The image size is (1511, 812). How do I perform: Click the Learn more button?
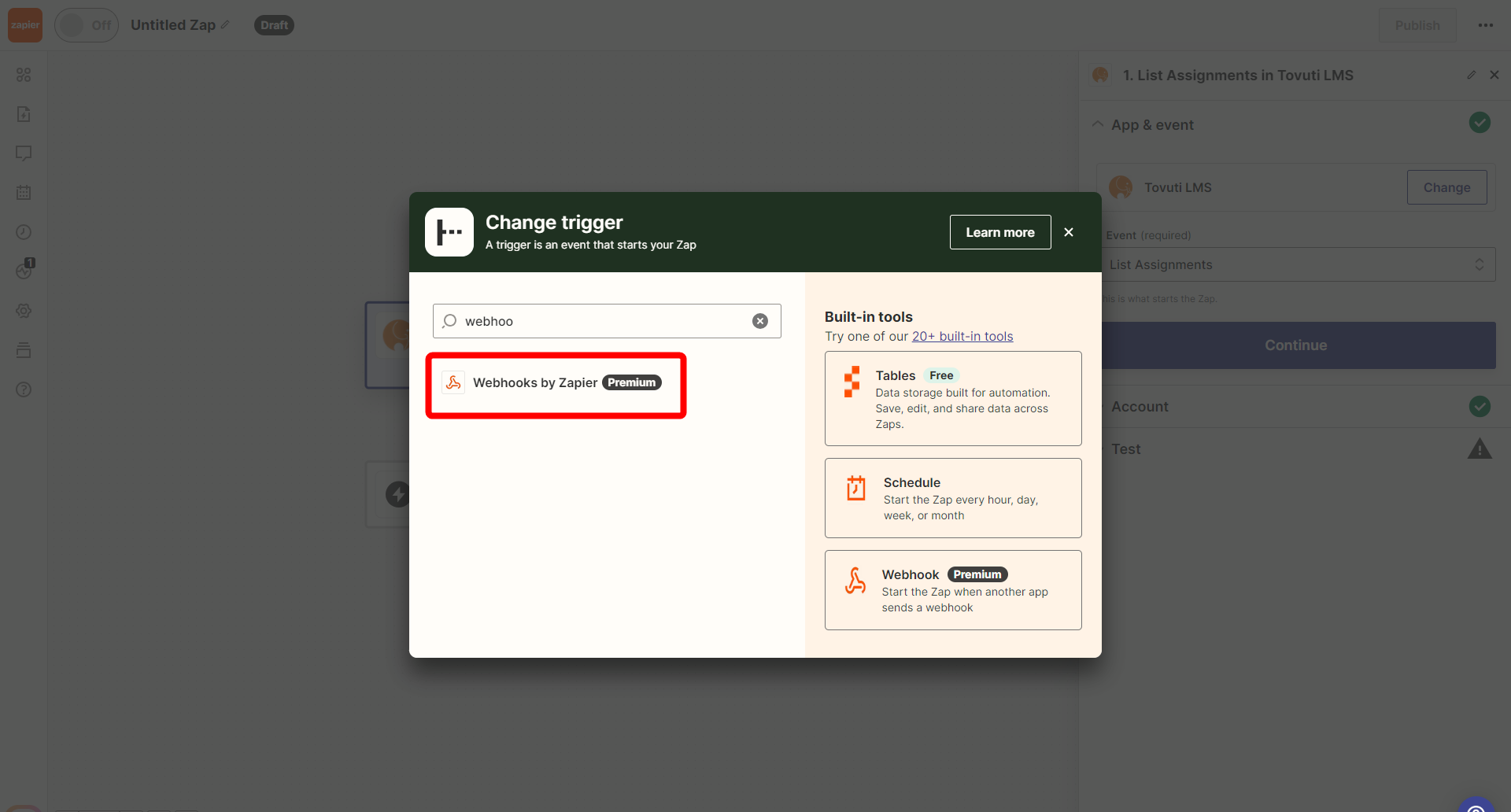pos(1000,232)
